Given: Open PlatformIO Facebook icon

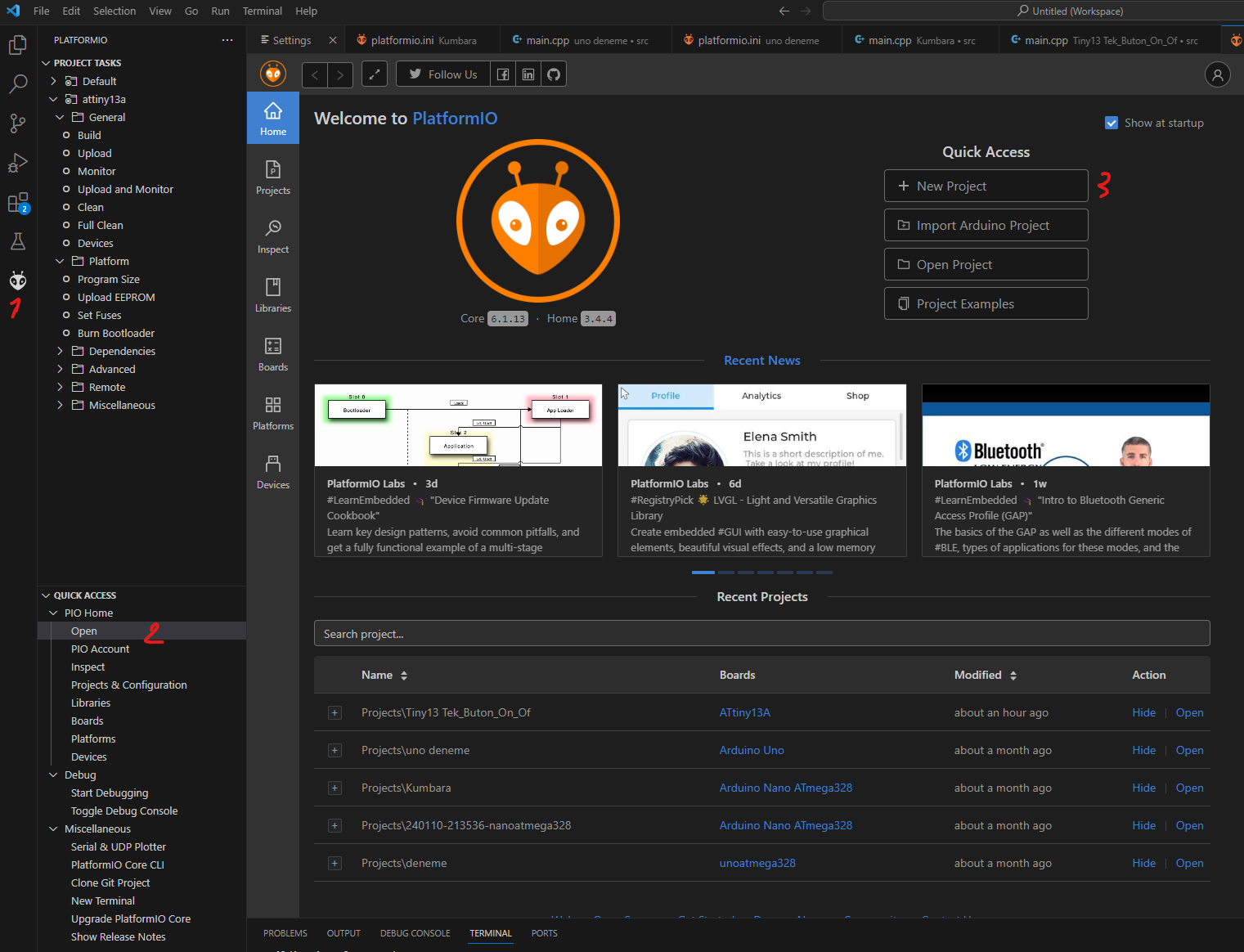Looking at the screenshot, I should point(503,74).
